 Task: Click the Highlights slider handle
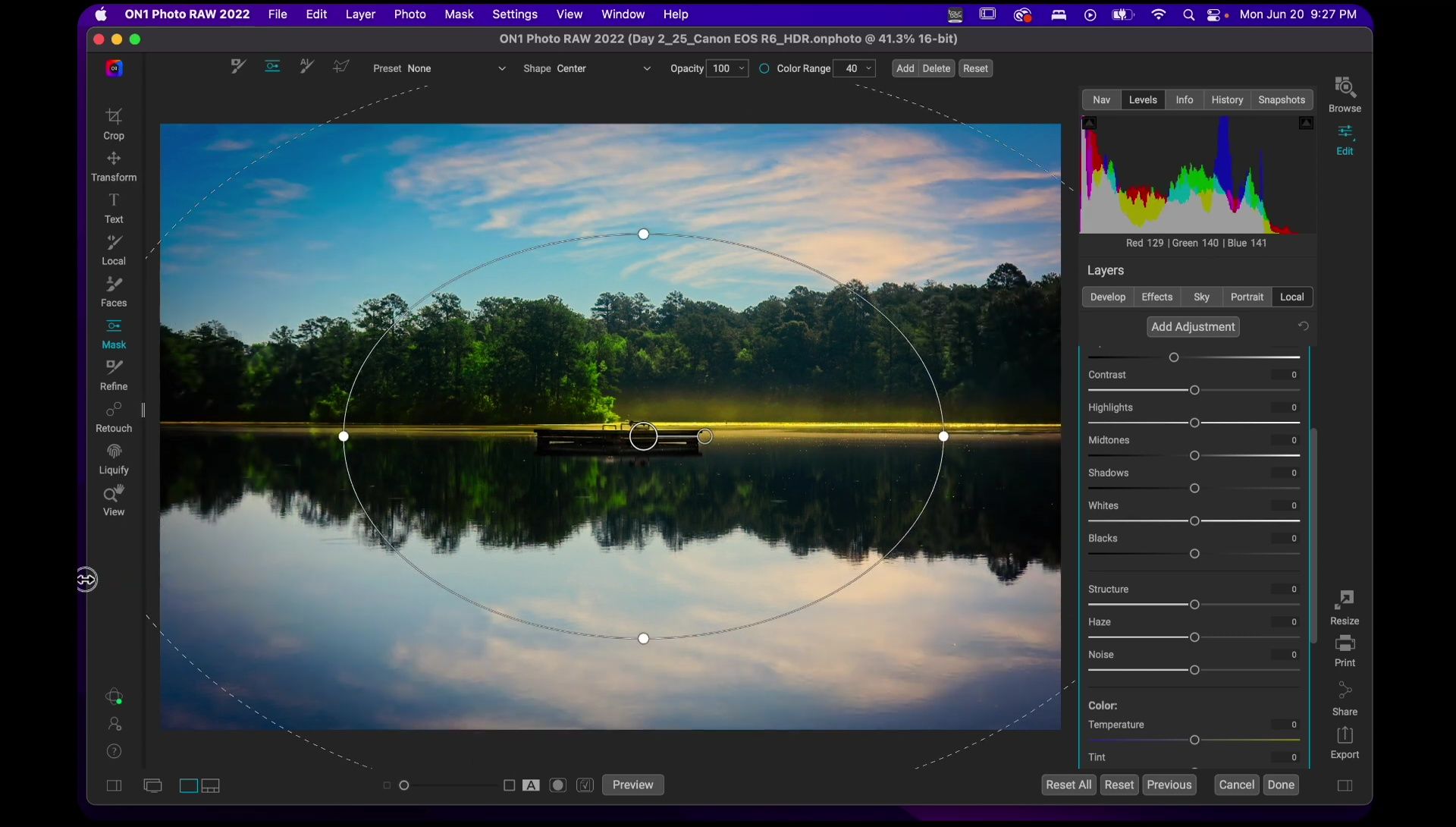point(1194,423)
